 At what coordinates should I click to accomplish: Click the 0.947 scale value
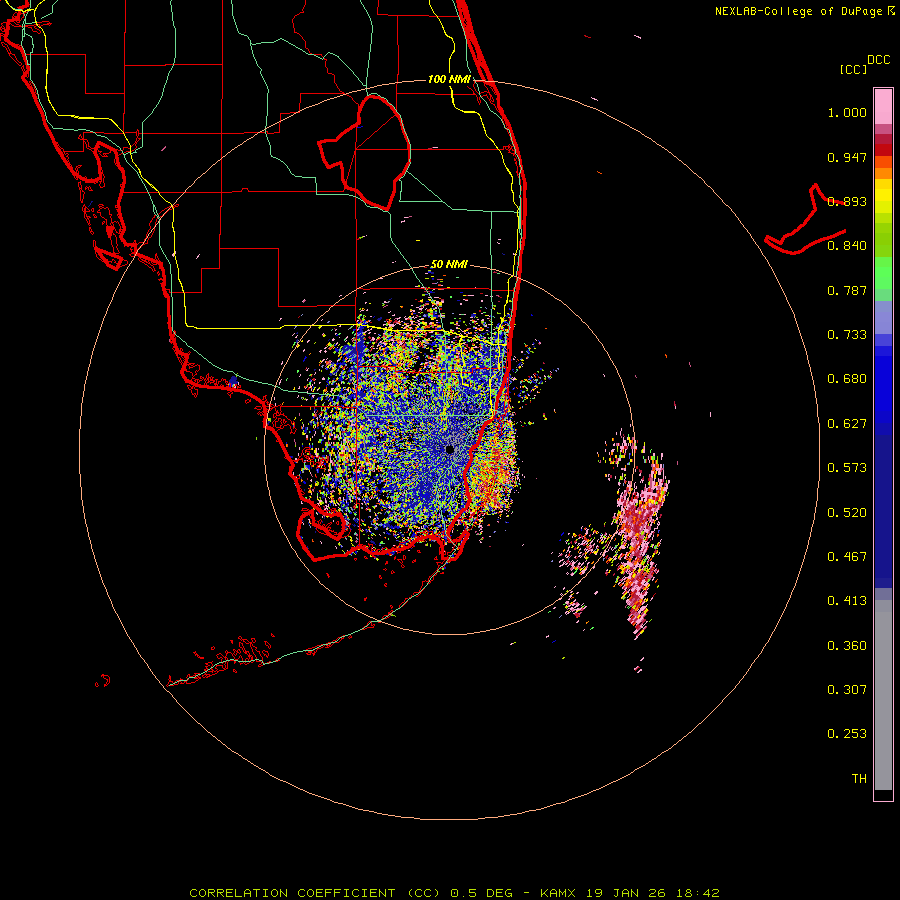pos(847,157)
